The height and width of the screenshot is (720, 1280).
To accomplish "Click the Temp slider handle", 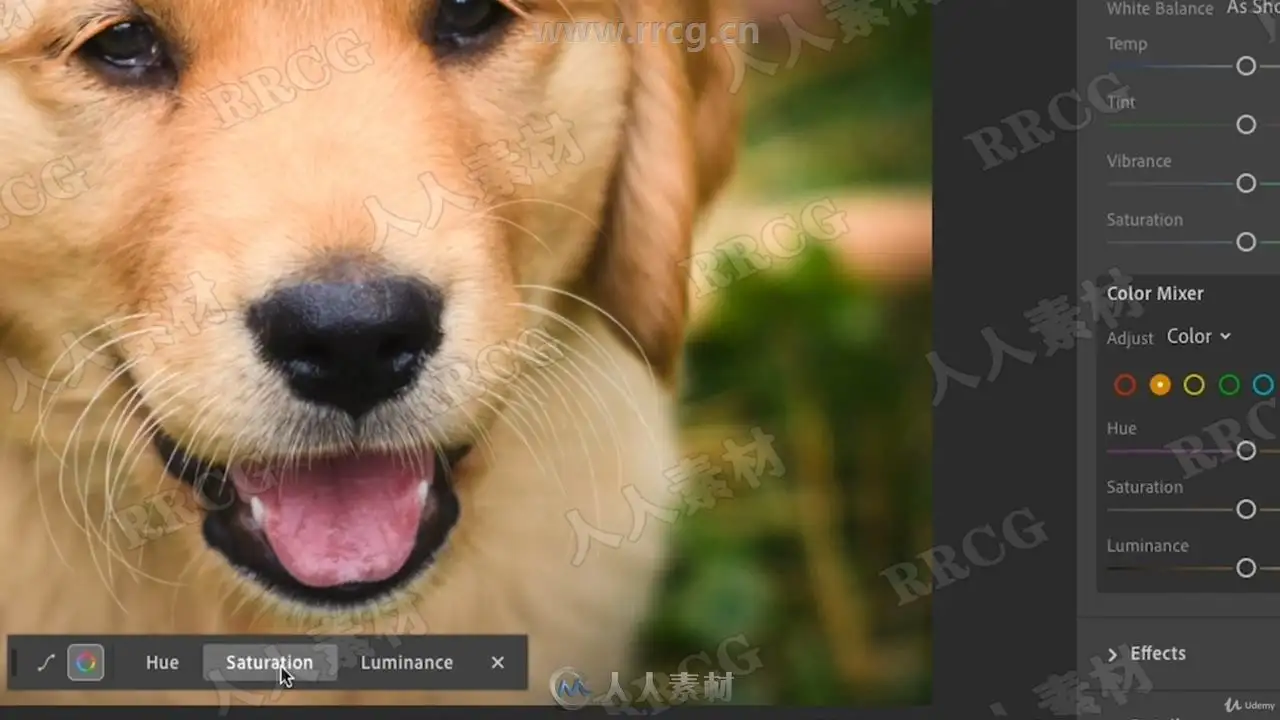I will pyautogui.click(x=1246, y=66).
